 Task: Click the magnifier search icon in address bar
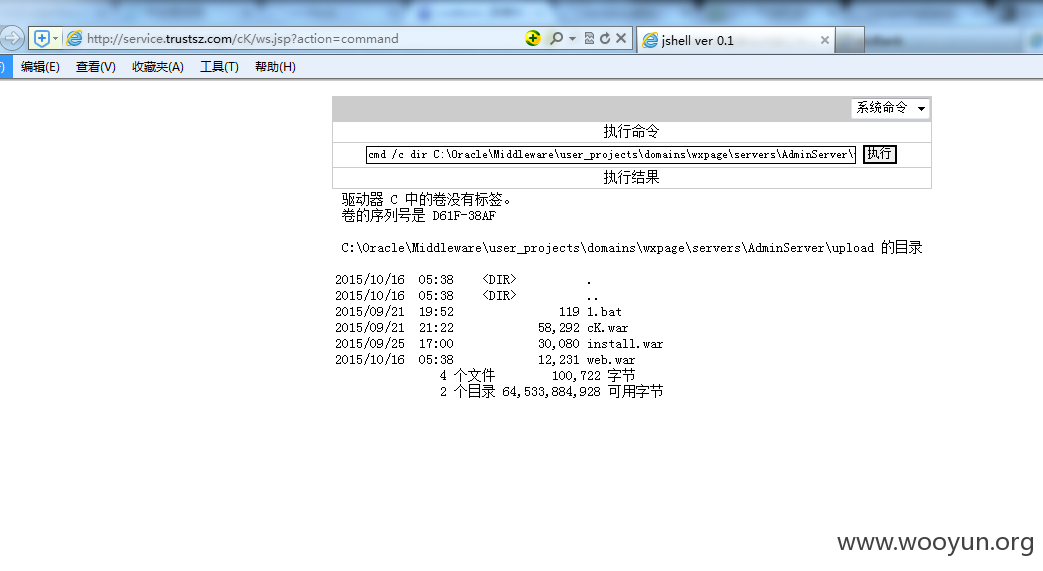pyautogui.click(x=556, y=38)
